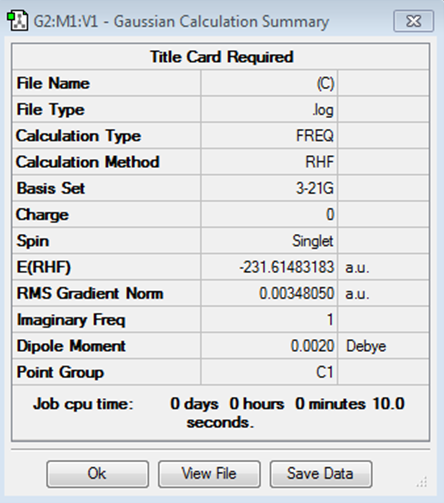The image size is (444, 503).
Task: Select the charge value 0
Action: [330, 215]
